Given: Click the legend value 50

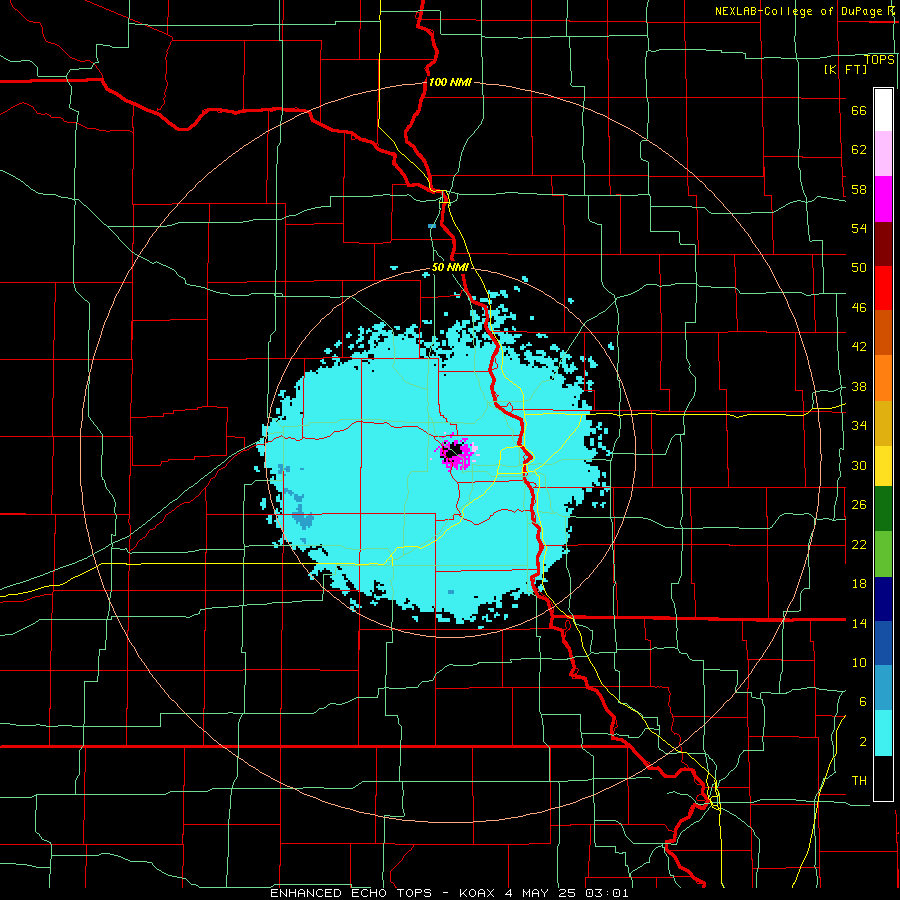Looking at the screenshot, I should [x=859, y=267].
